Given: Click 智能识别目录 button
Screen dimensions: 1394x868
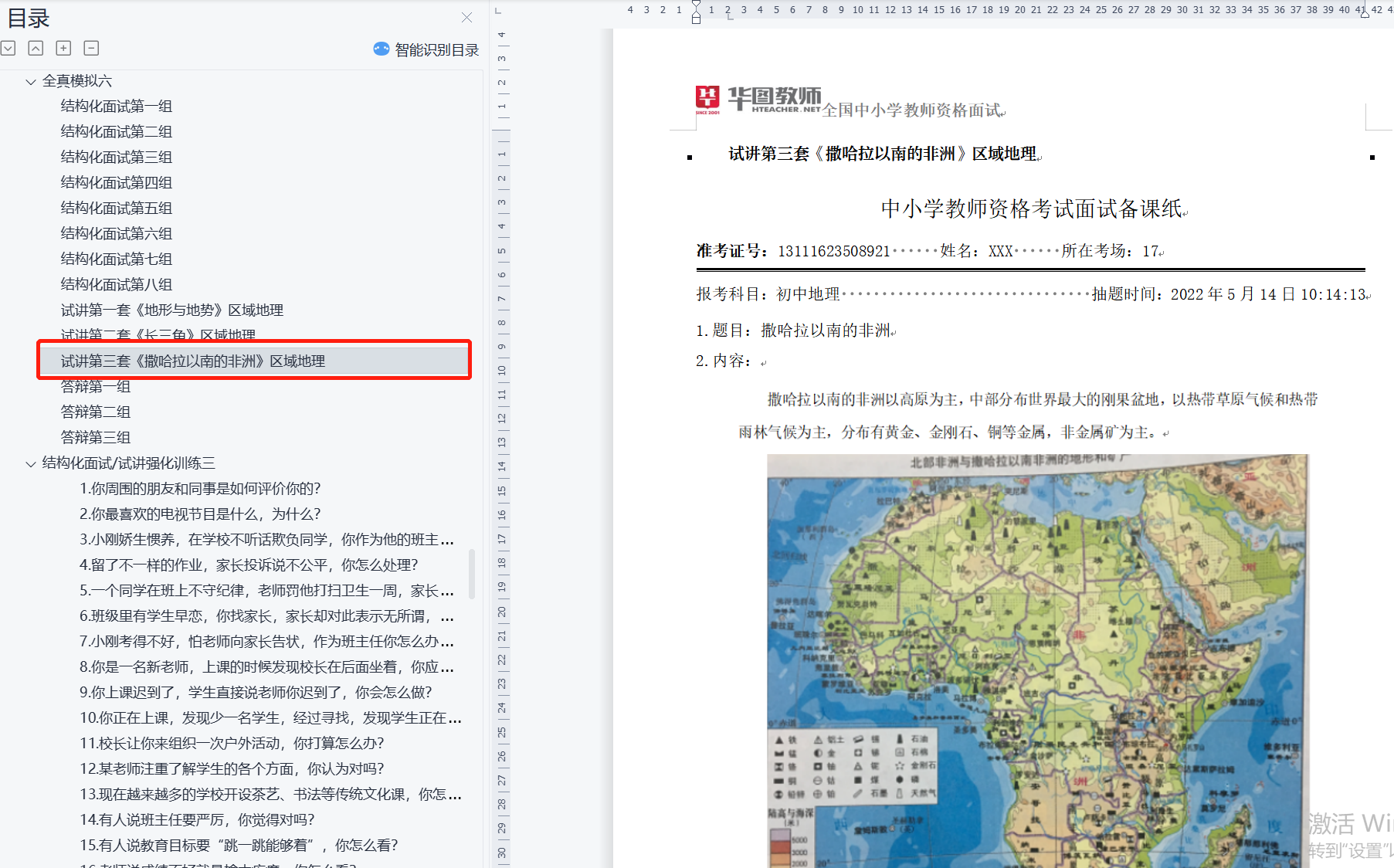Looking at the screenshot, I should (x=436, y=50).
